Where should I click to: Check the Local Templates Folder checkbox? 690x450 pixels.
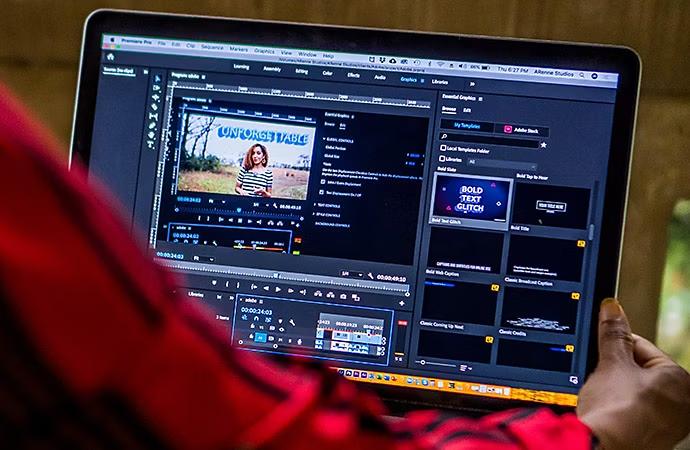(x=443, y=148)
